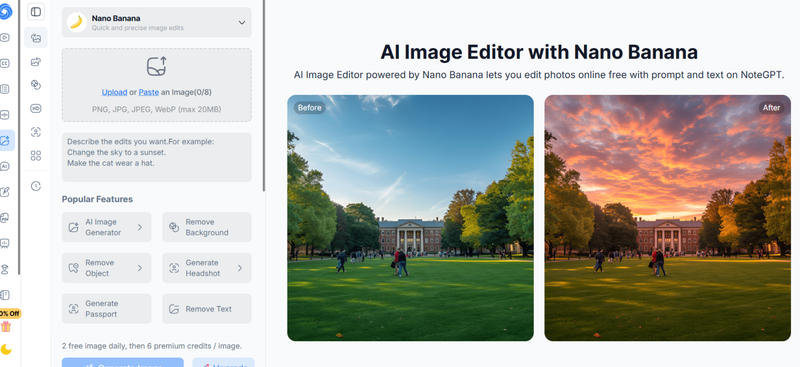Open the remove-background icon in the inner toolbar
Viewport: 800px width, 367px height.
coord(36,85)
